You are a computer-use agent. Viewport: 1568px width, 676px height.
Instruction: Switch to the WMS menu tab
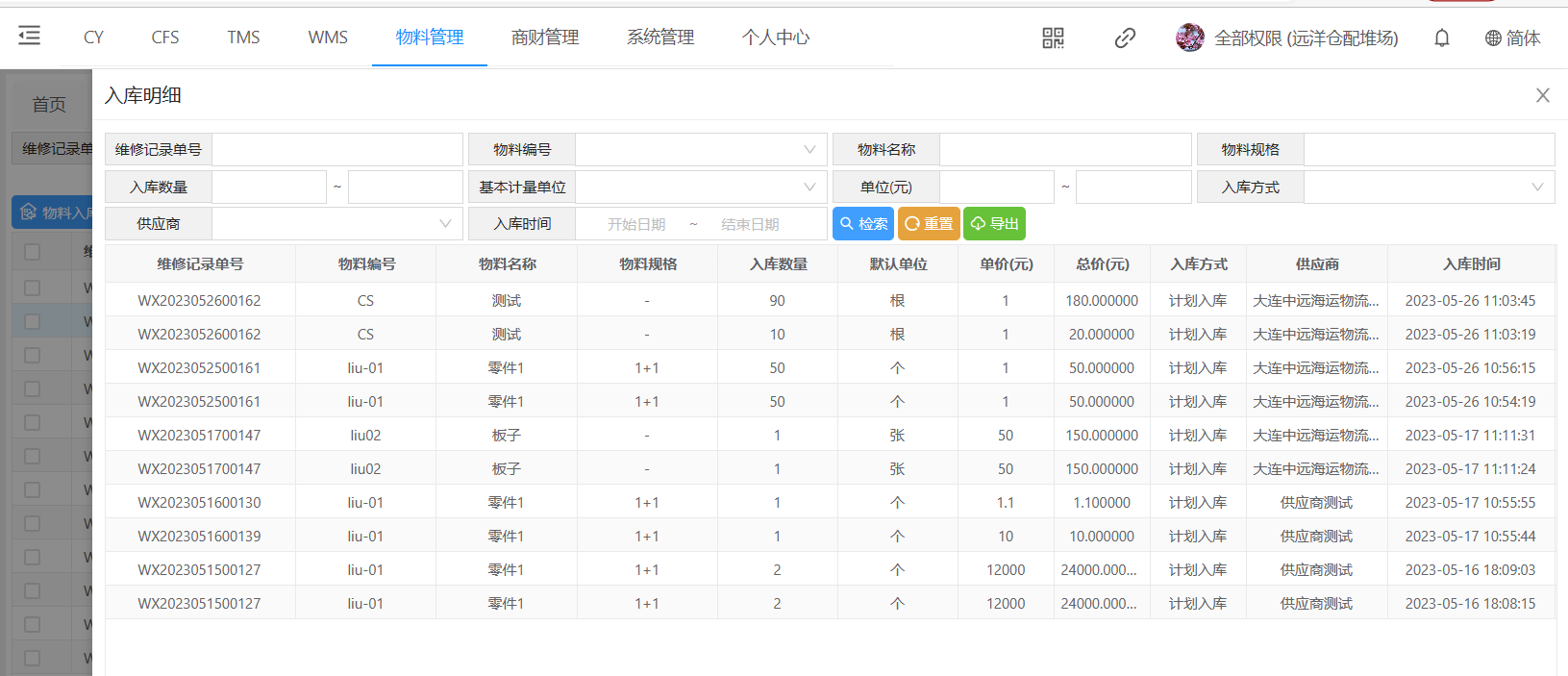[328, 38]
